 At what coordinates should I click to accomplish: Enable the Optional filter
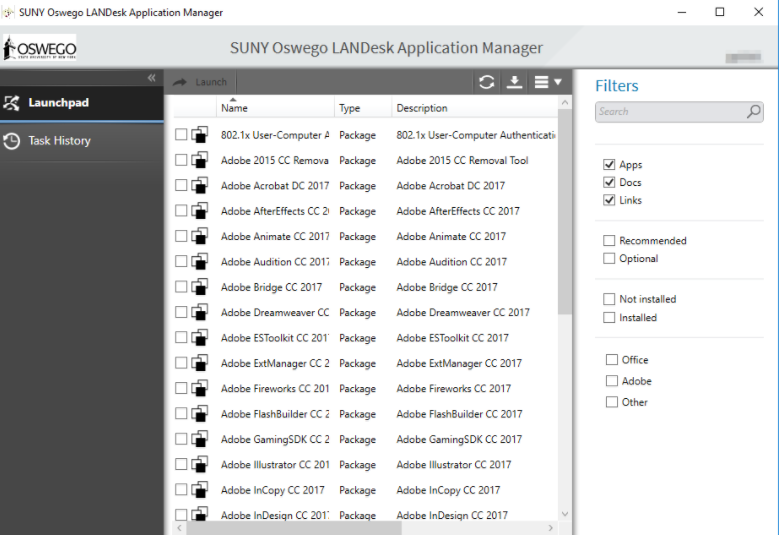(609, 258)
